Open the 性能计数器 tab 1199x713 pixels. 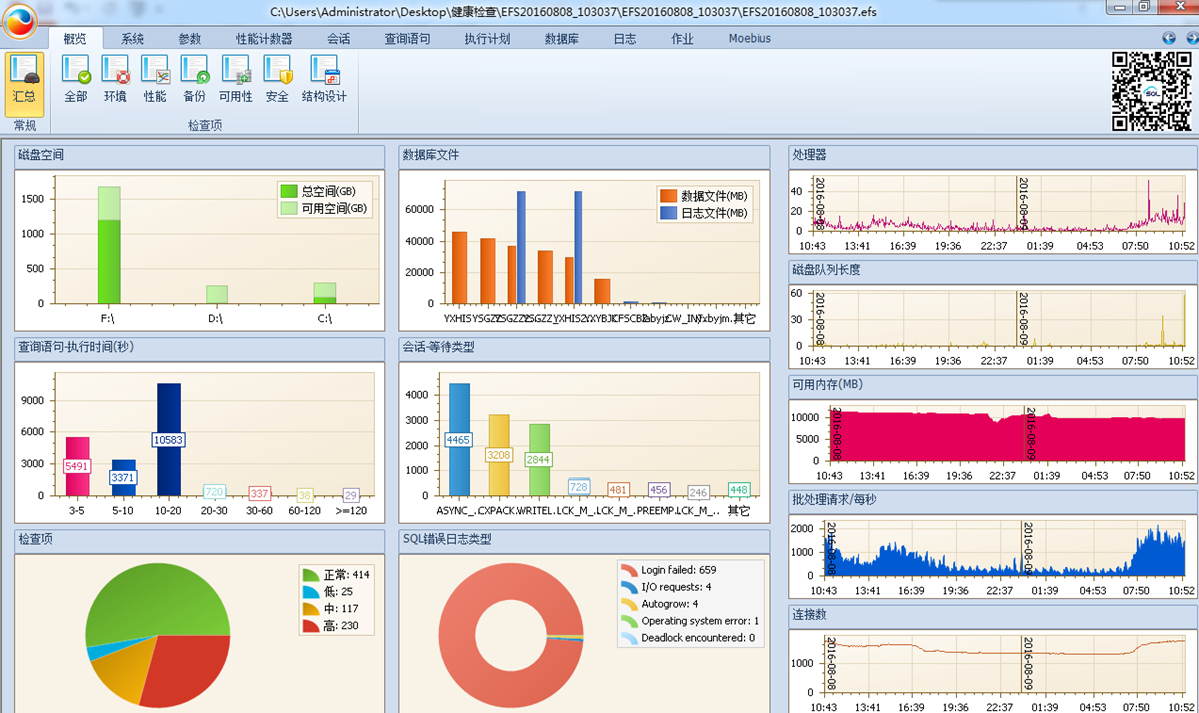coord(264,38)
